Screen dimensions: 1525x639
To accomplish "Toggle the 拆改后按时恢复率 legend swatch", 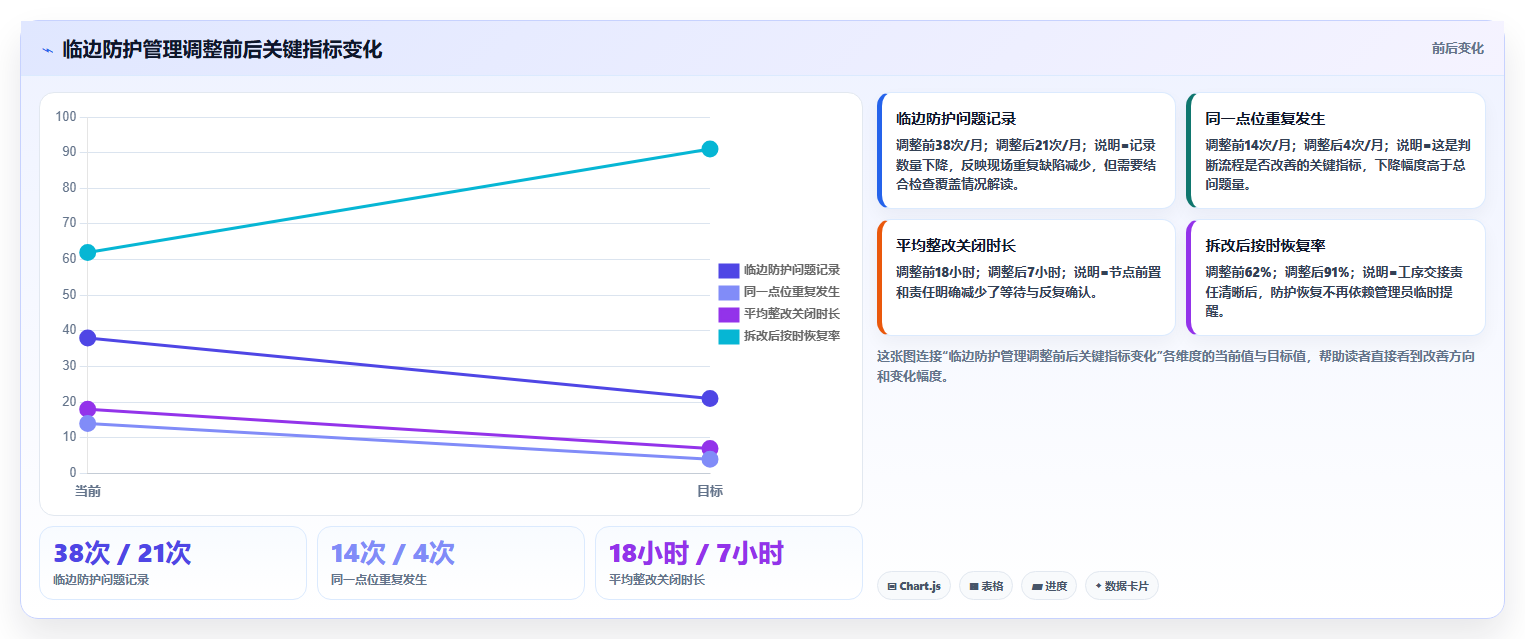I will (728, 336).
